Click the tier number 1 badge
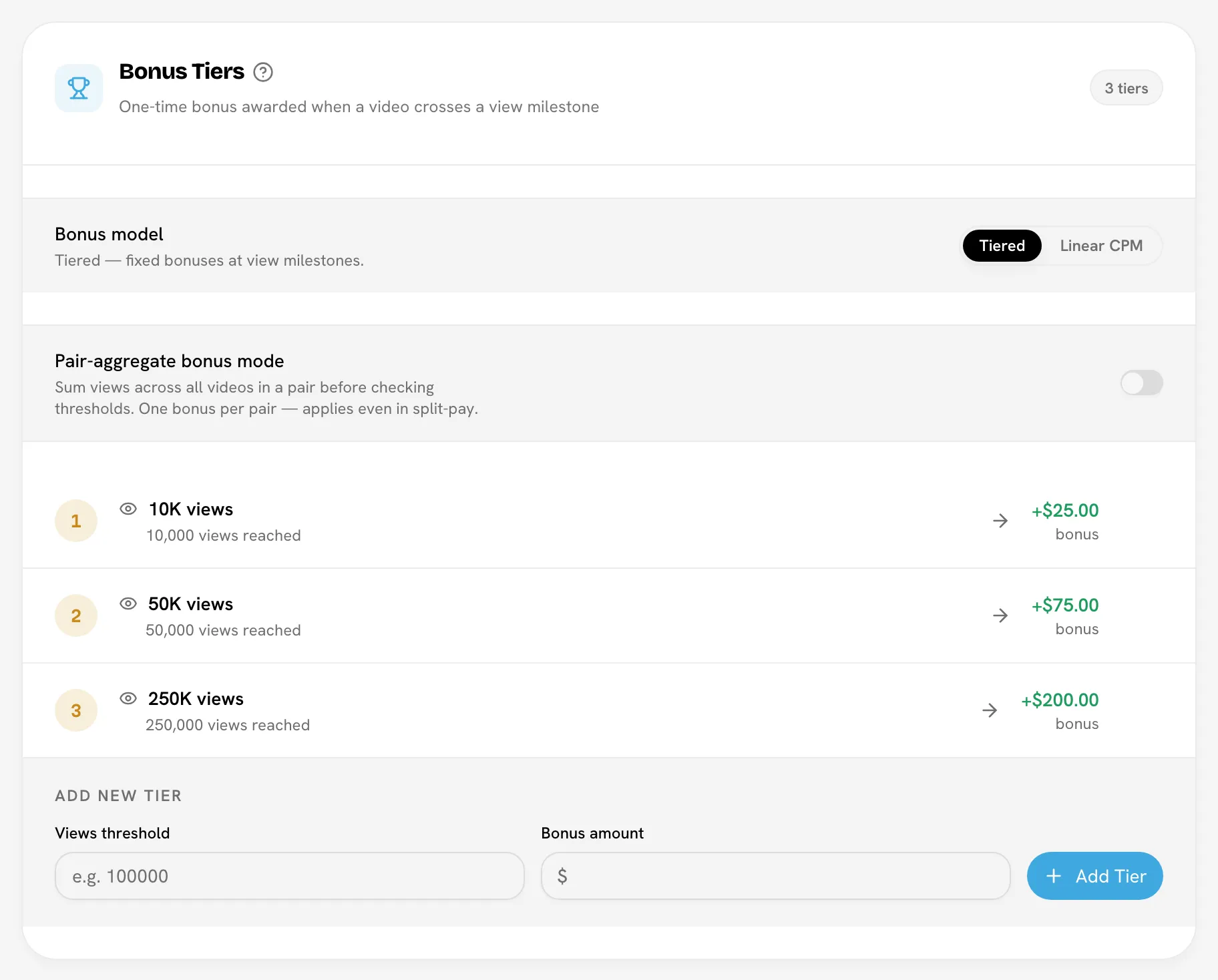This screenshot has width=1218, height=980. (x=76, y=521)
